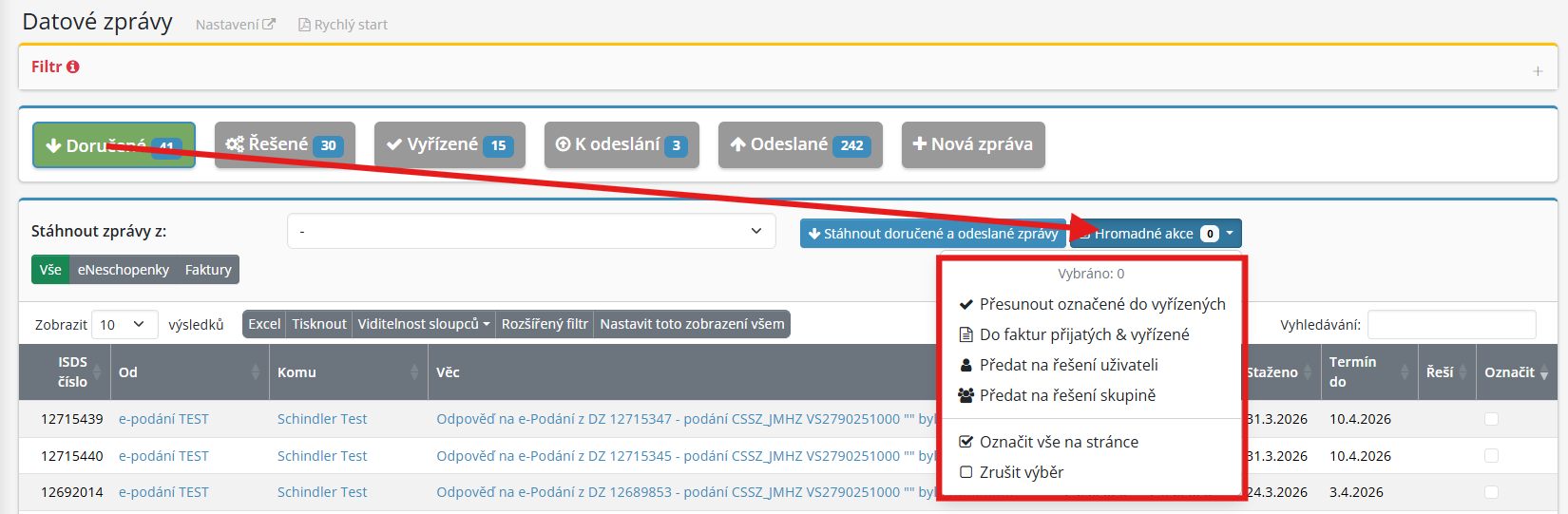Select the Faktury filter button
The image size is (1568, 514).
pos(208,270)
